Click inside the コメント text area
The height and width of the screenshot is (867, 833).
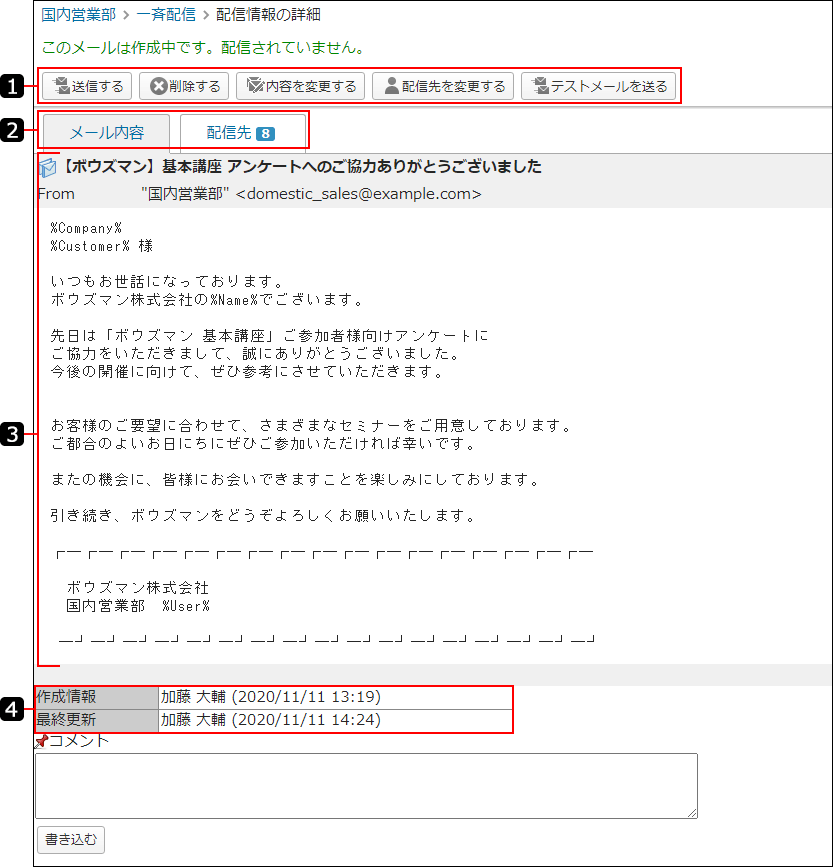point(366,785)
